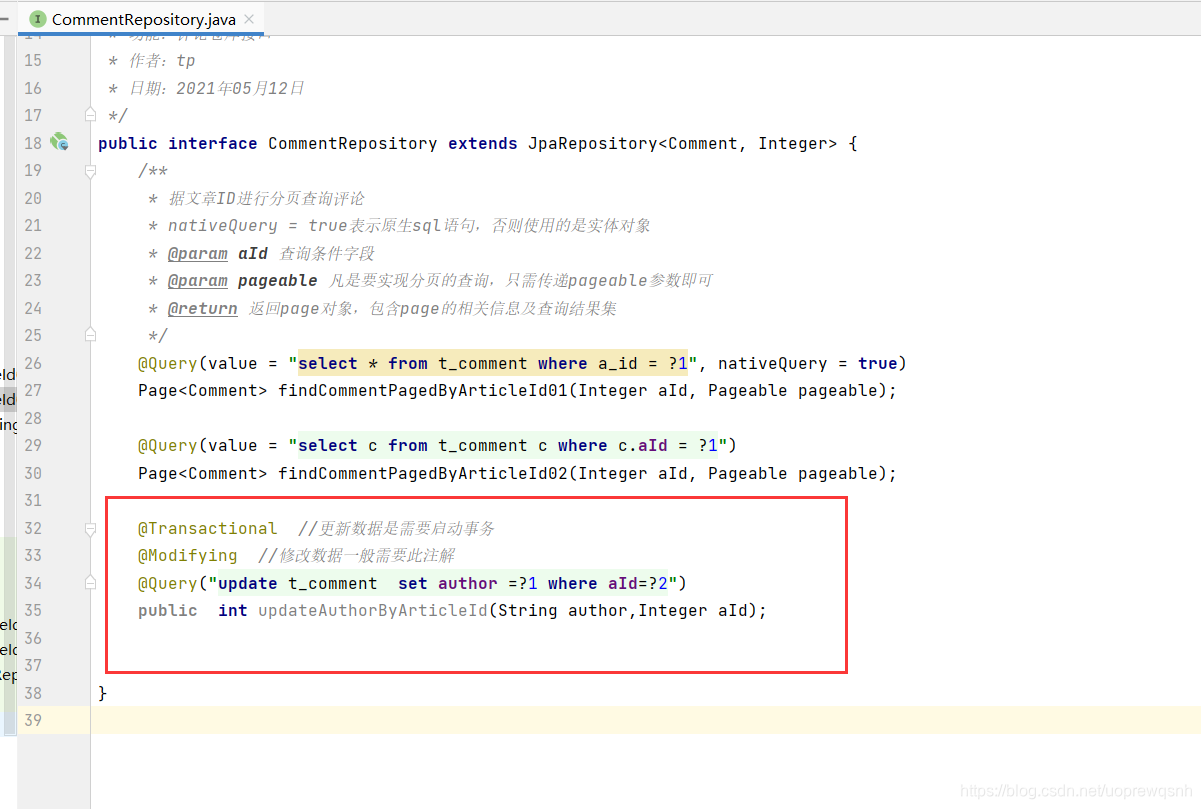The height and width of the screenshot is (809, 1201).
Task: Click the @Query annotation on line 26
Action: click(167, 363)
